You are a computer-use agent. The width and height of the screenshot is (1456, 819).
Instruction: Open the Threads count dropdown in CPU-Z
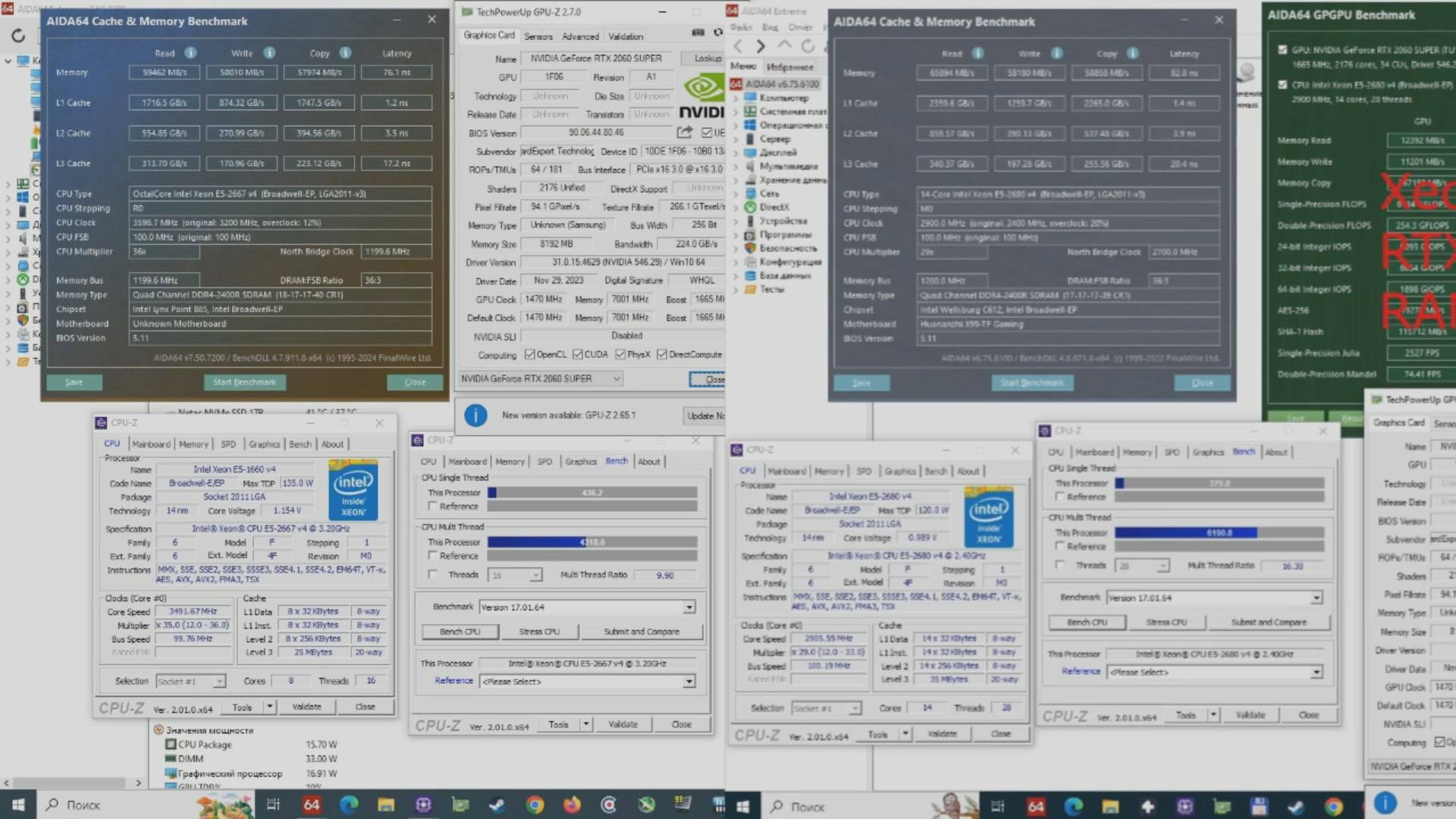535,575
